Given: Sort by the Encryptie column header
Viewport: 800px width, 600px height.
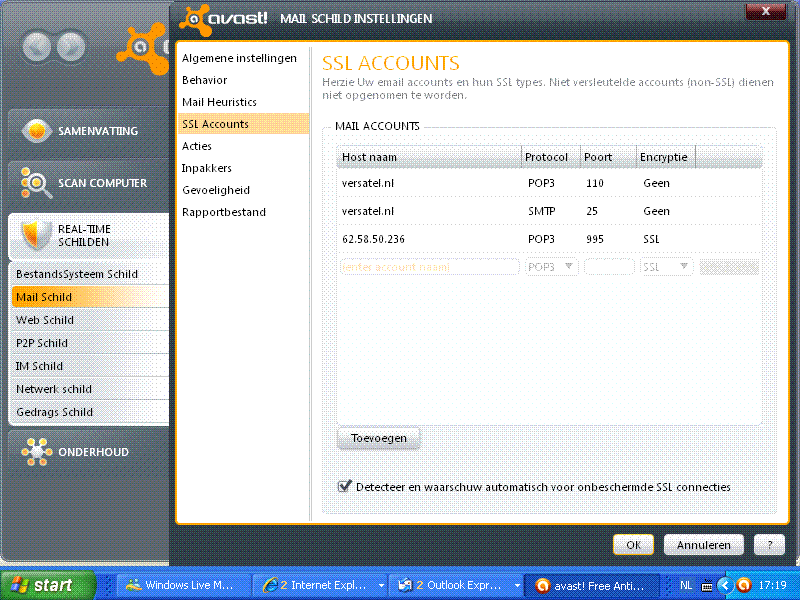Looking at the screenshot, I should pyautogui.click(x=666, y=157).
